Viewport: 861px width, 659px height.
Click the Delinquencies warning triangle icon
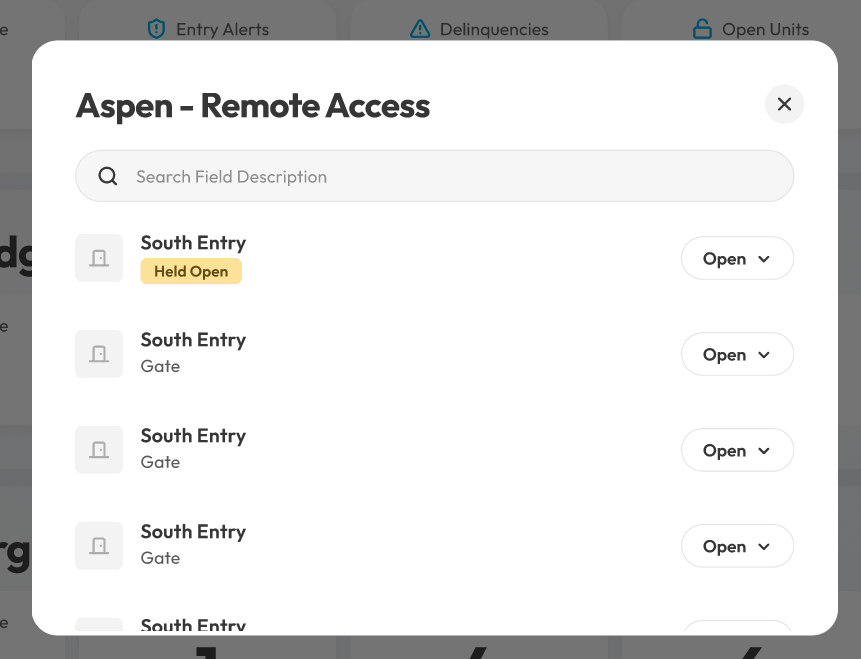420,29
